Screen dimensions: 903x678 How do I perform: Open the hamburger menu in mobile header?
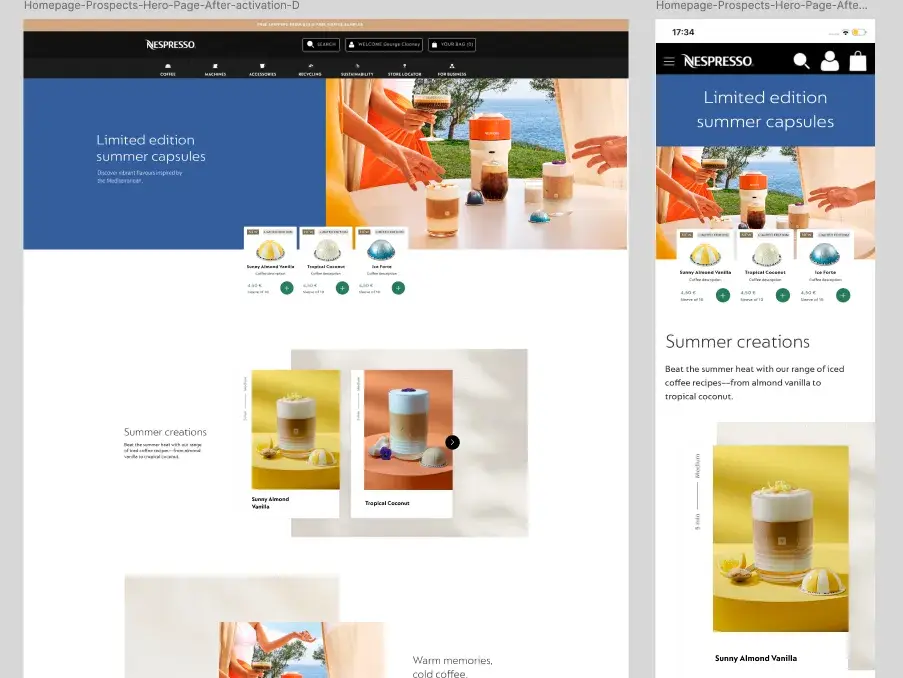click(669, 62)
